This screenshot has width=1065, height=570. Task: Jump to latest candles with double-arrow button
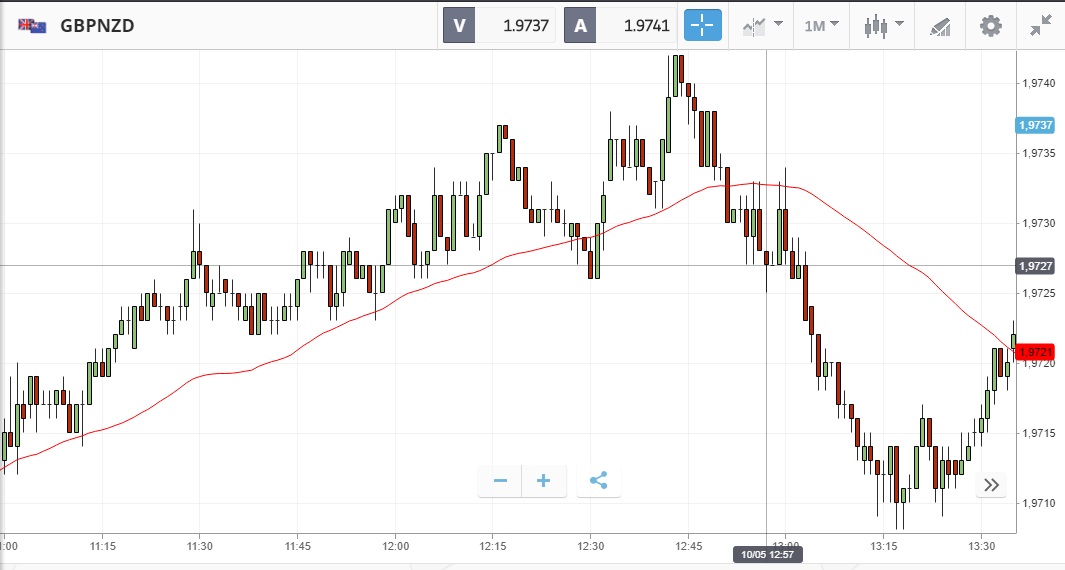(x=991, y=485)
